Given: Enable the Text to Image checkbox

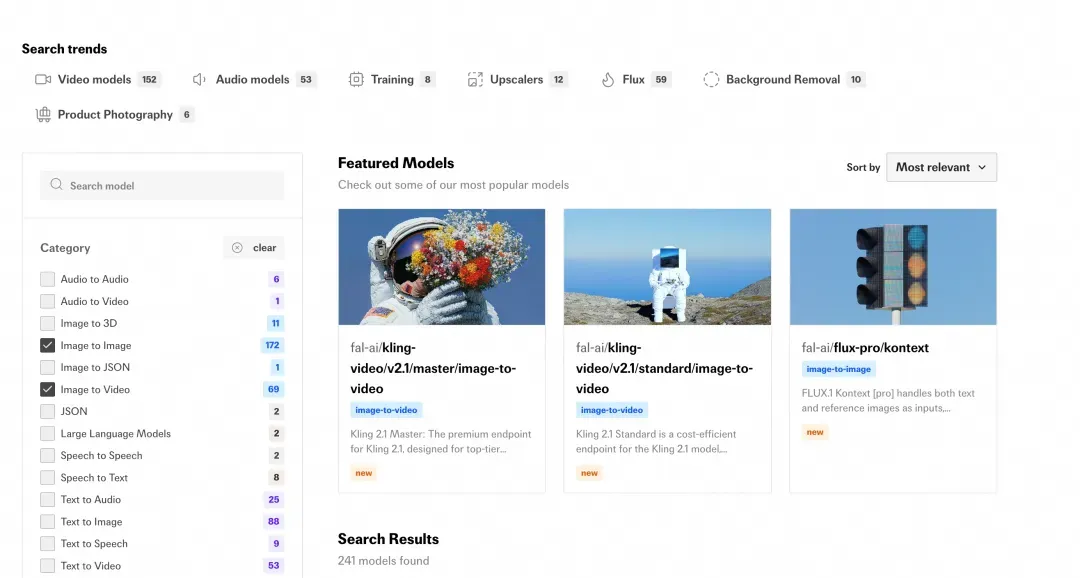Looking at the screenshot, I should (x=48, y=522).
